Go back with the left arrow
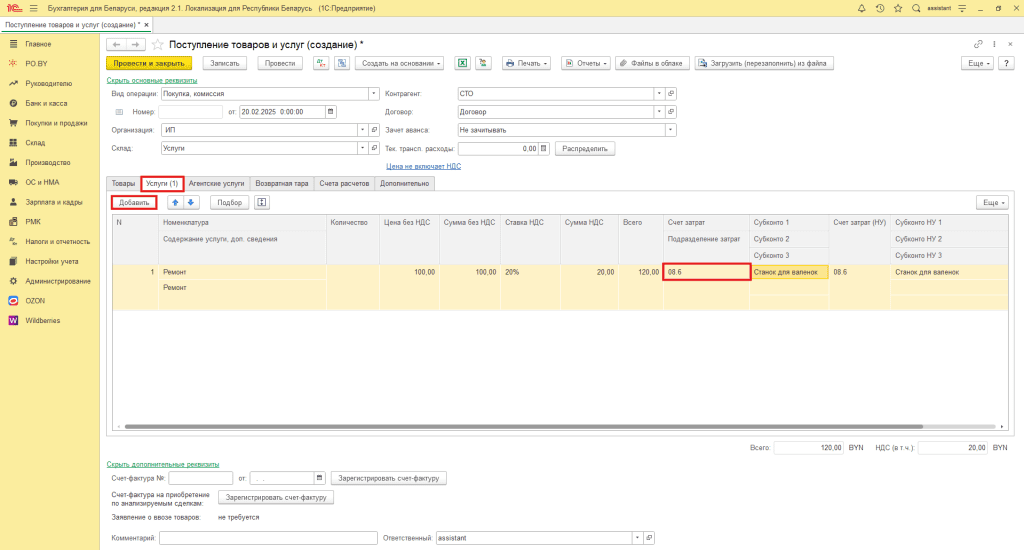 pos(116,44)
